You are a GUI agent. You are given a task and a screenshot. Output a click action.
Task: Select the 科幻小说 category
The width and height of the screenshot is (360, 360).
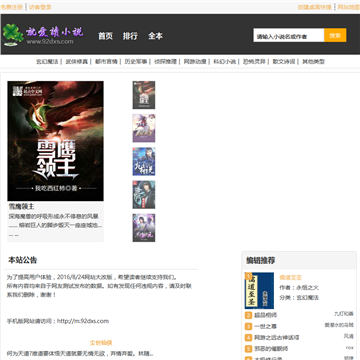[225, 61]
